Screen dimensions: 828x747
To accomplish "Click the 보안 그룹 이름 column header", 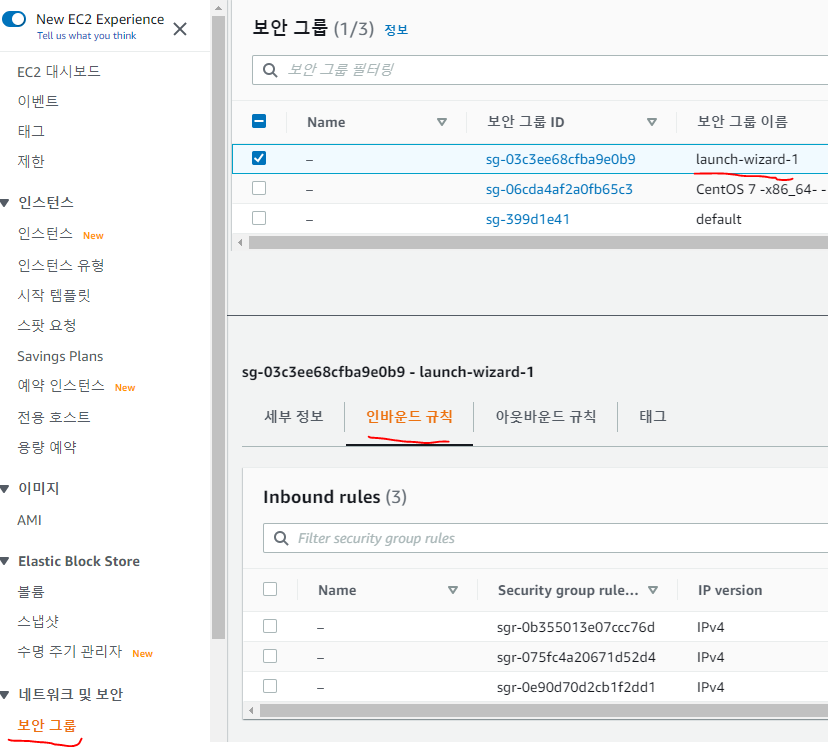I will [742, 122].
